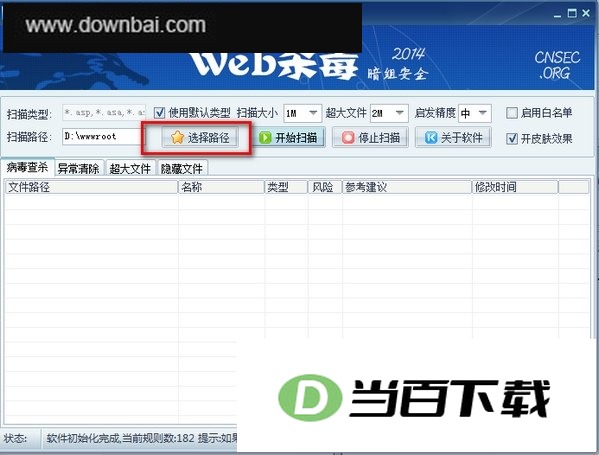Click status text 软件初始化完成
This screenshot has height=455, width=599.
83,438
